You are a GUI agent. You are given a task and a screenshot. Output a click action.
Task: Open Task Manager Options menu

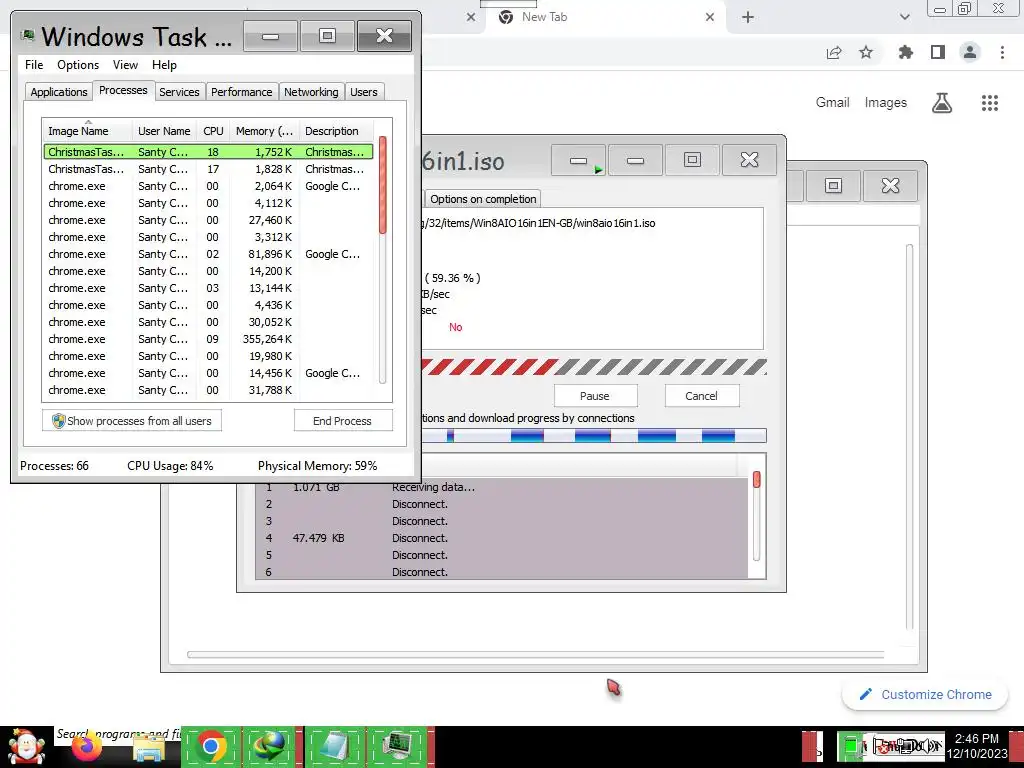78,65
